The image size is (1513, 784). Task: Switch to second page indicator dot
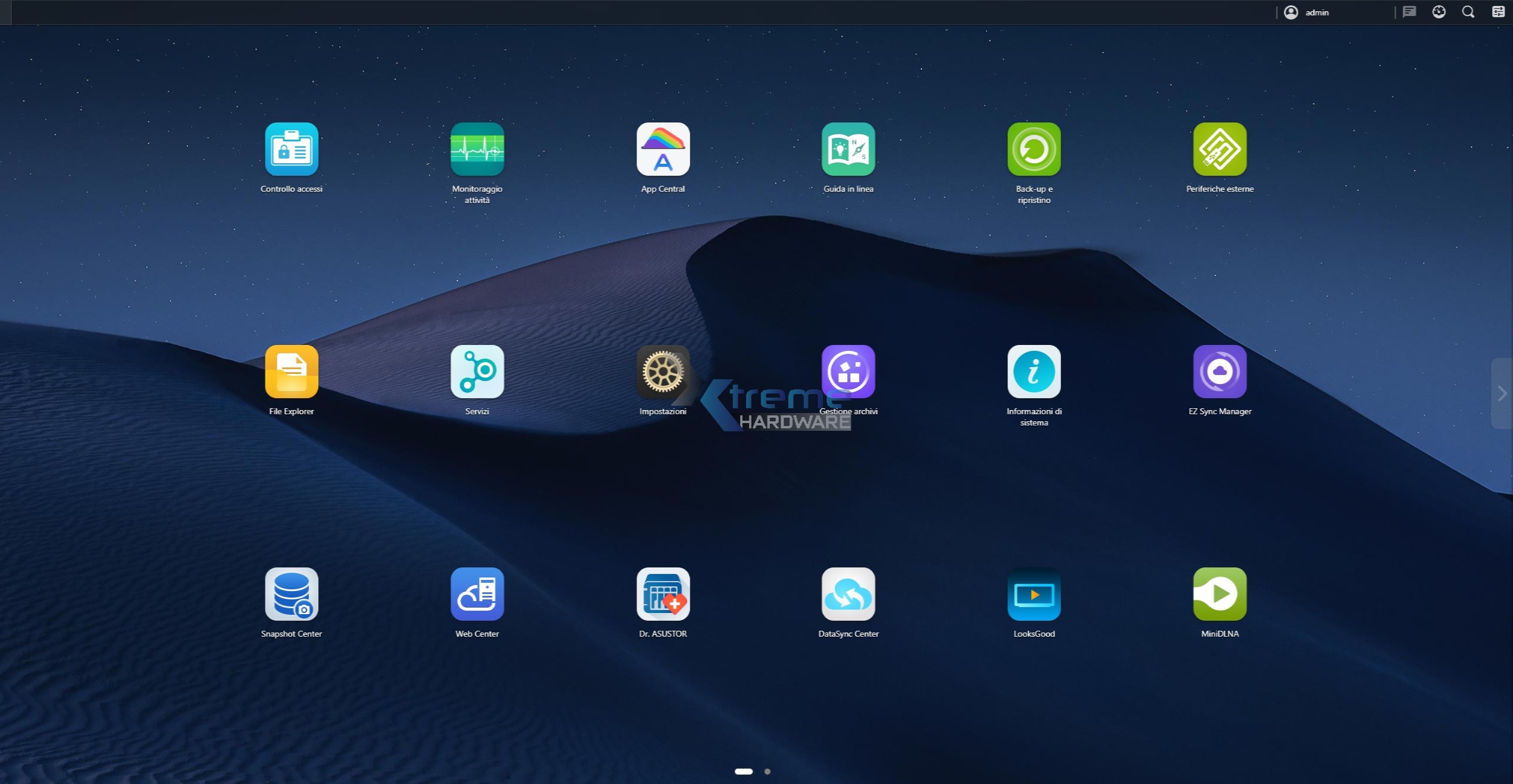coord(767,772)
